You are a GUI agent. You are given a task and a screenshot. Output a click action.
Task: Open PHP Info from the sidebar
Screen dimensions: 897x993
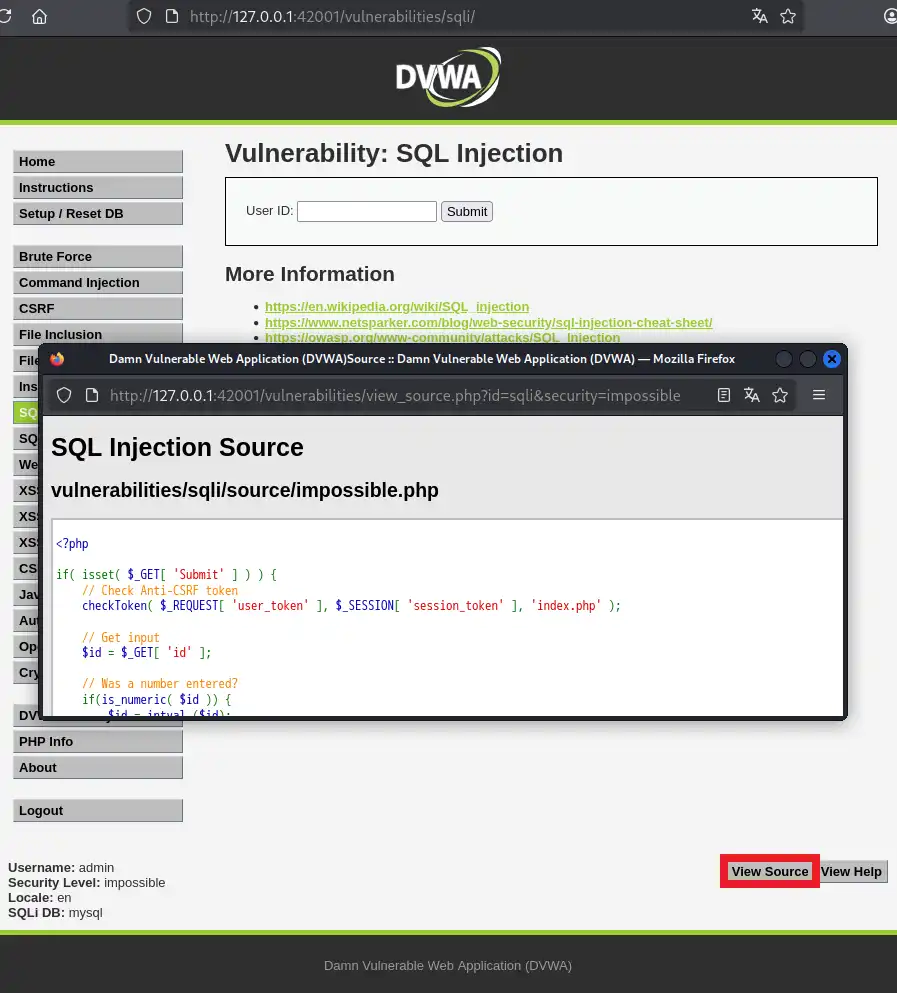pos(97,742)
